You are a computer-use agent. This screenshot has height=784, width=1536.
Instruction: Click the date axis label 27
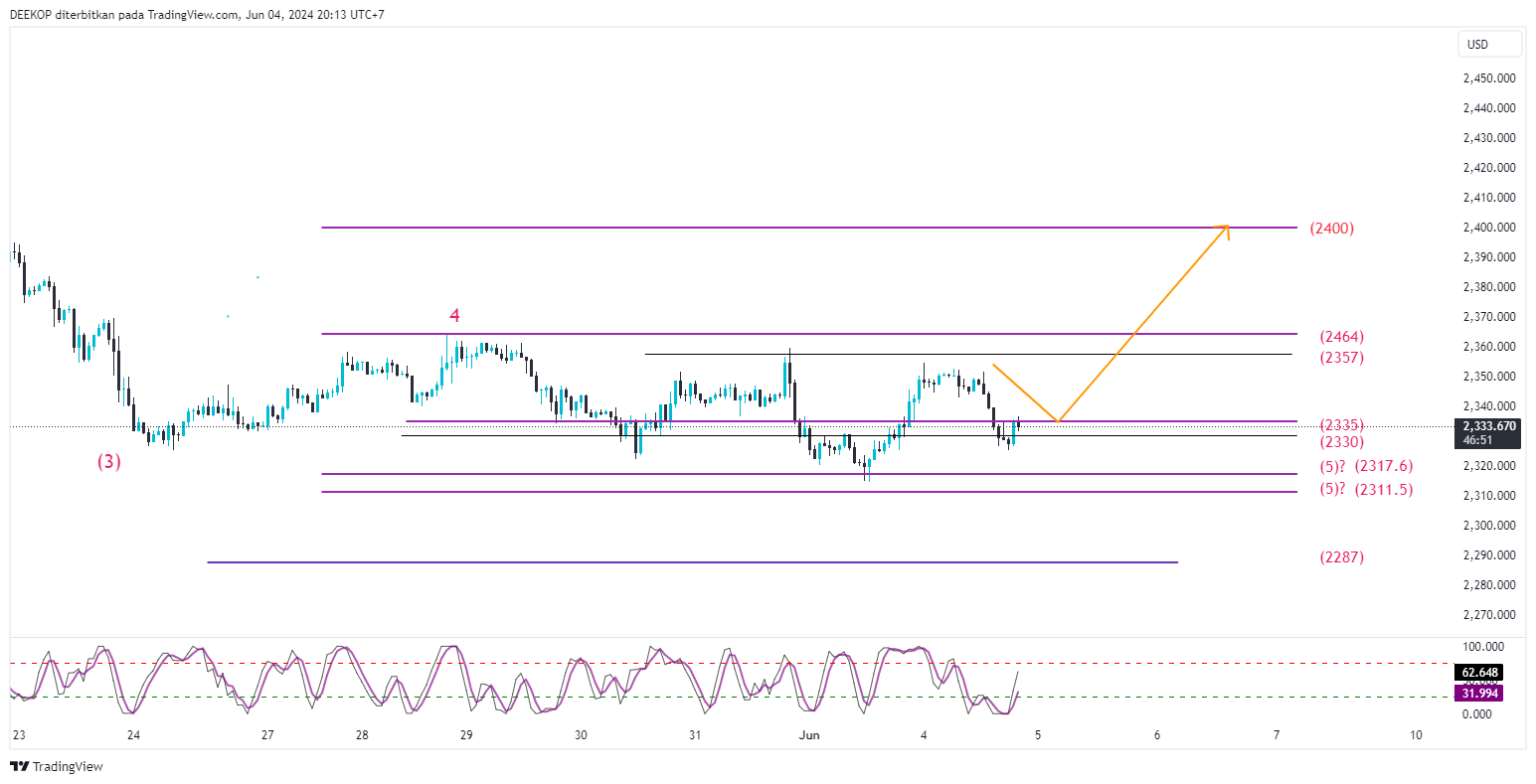point(267,736)
